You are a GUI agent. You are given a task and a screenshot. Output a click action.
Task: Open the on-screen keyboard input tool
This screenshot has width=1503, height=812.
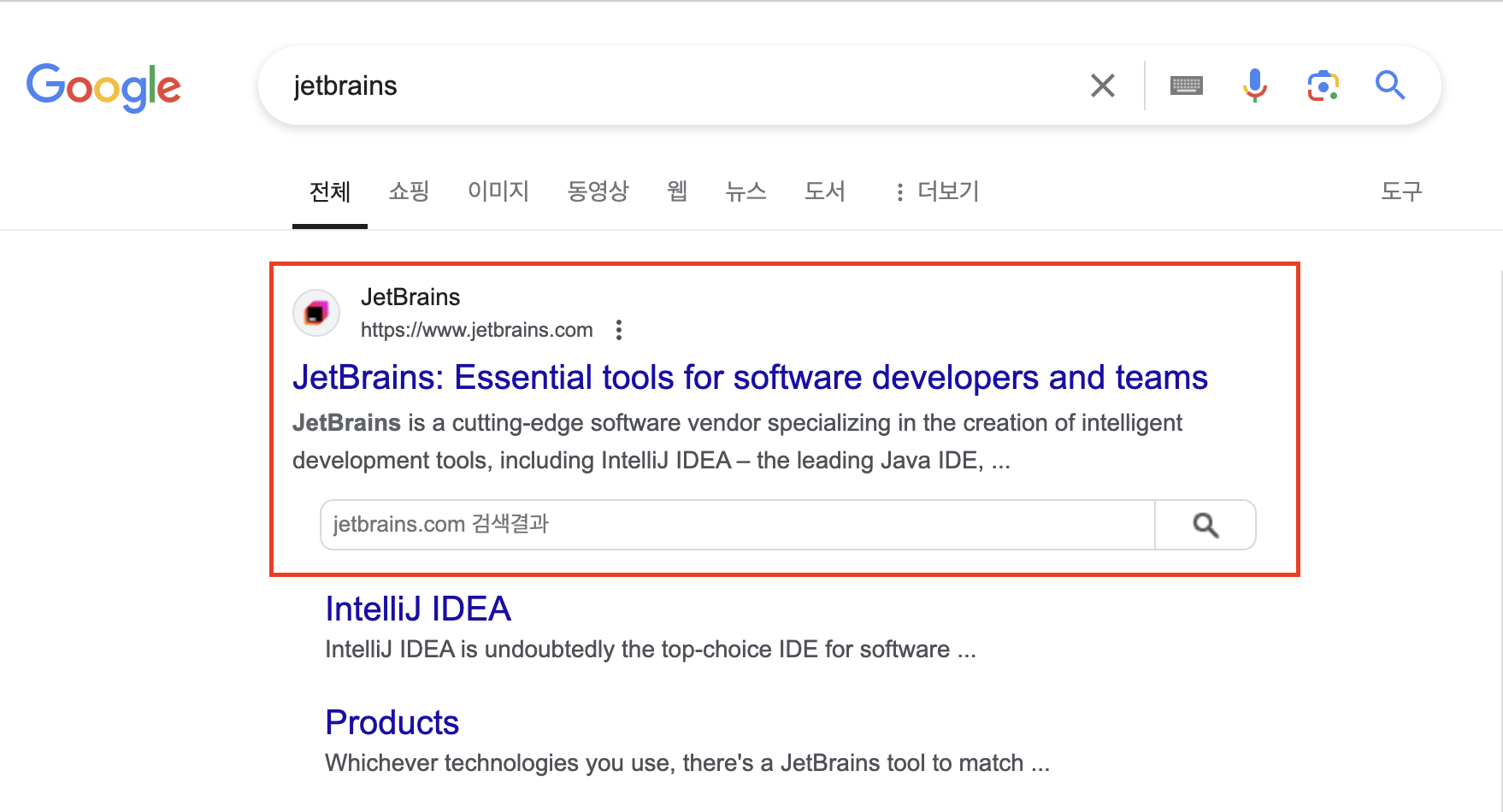pos(1187,85)
